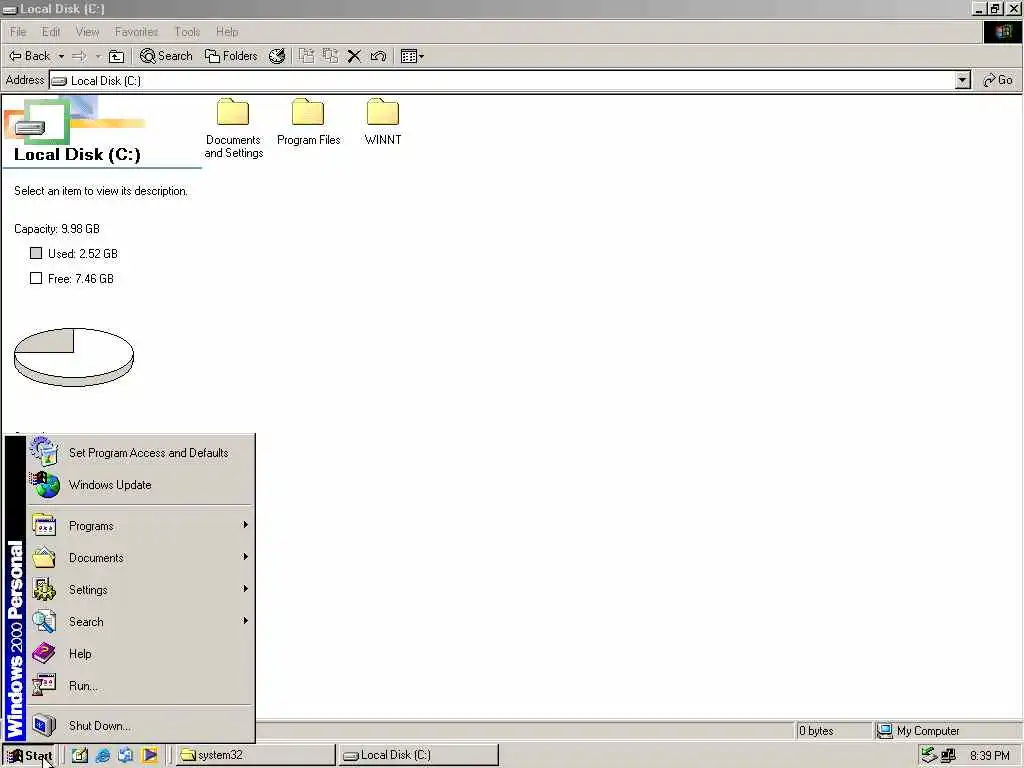This screenshot has height=768, width=1024.
Task: Open the Favorites menu
Action: [x=136, y=32]
